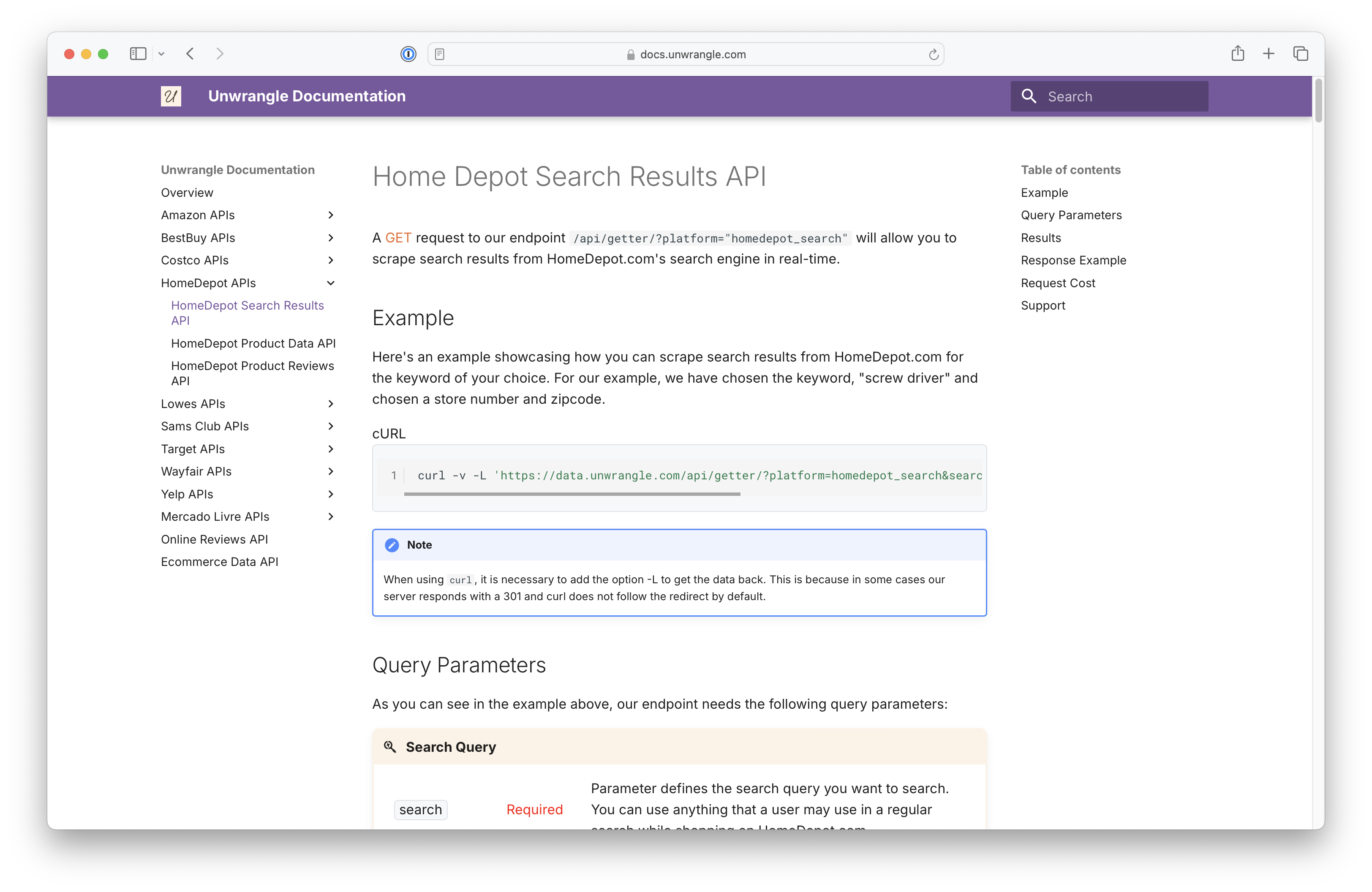This screenshot has width=1372, height=892.
Task: Click the orange GET text
Action: [398, 238]
